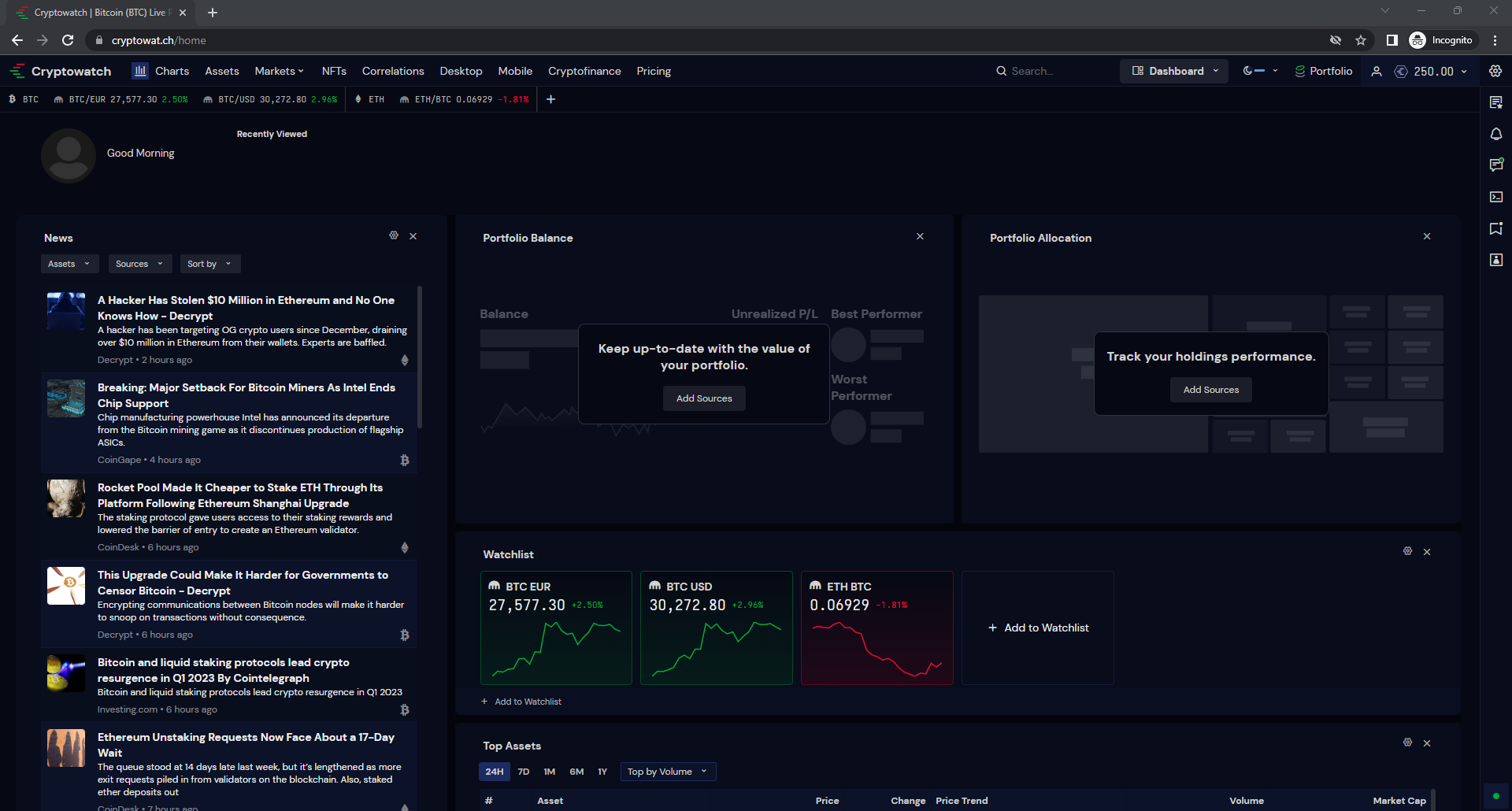Click the ETH/BTC ticker in ticker bar
Viewport: 1512px width, 811px height.
tap(465, 99)
